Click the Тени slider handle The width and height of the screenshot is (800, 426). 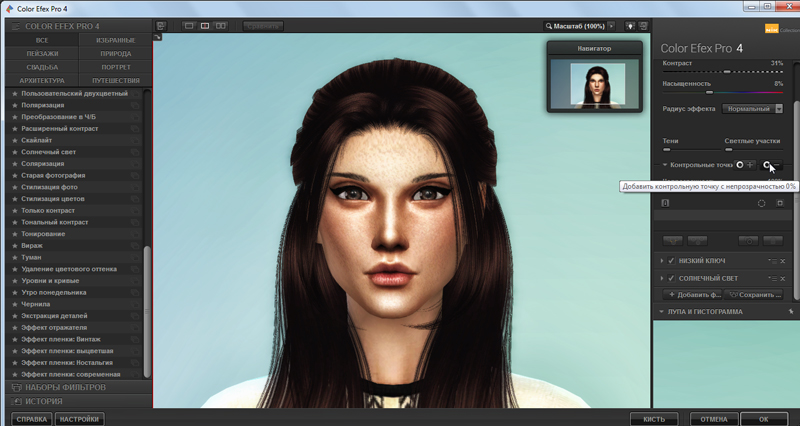pos(666,149)
